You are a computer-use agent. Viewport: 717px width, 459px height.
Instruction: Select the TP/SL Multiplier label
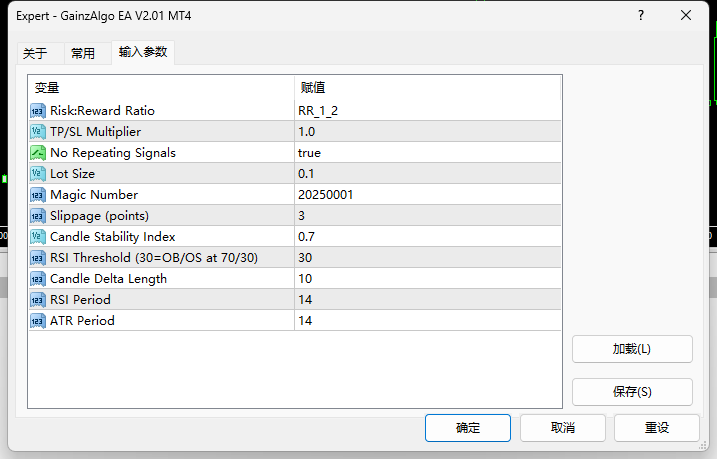click(x=96, y=132)
